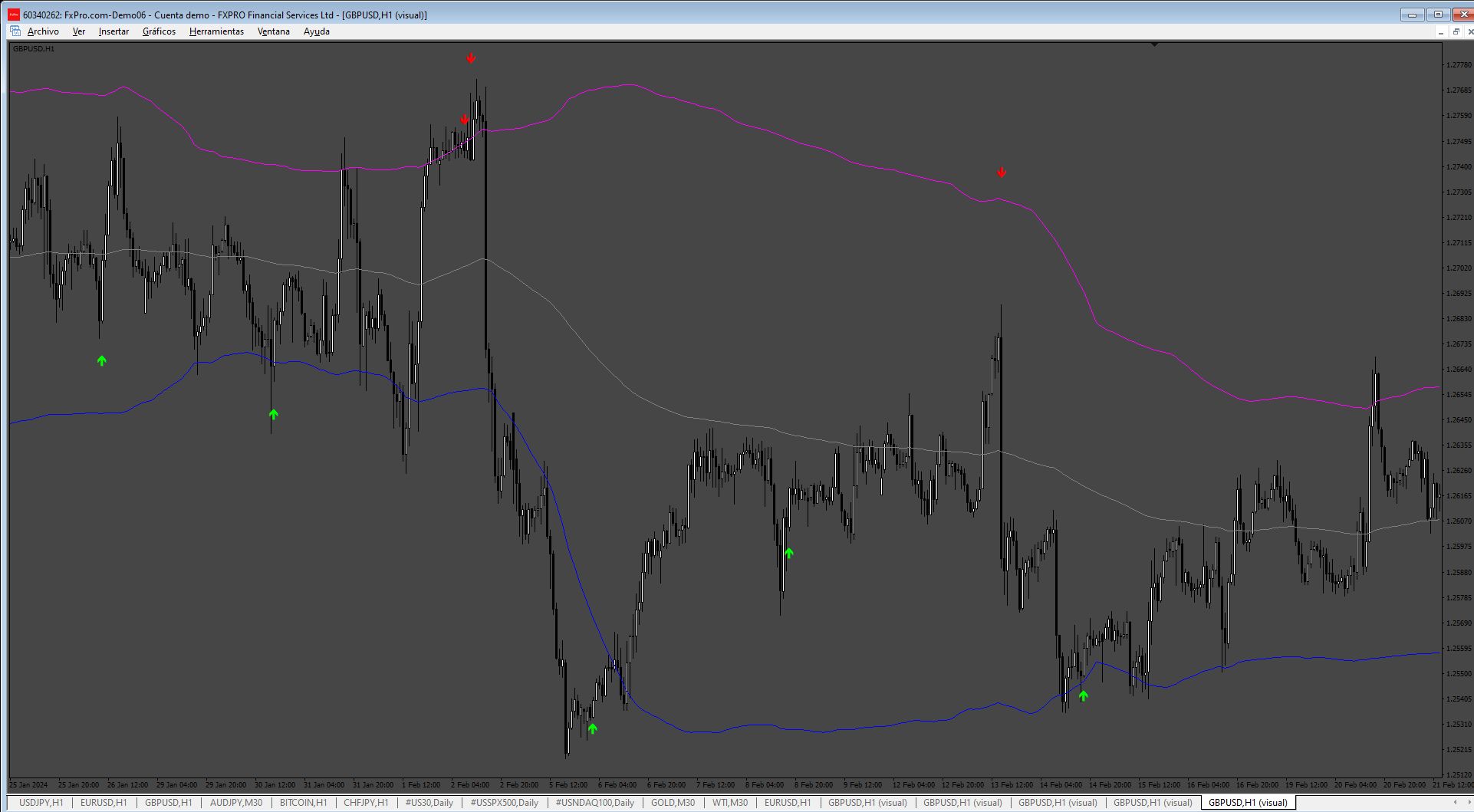Click the GBPUSD,H1 label in chart corner
The height and width of the screenshot is (812, 1474).
34,49
